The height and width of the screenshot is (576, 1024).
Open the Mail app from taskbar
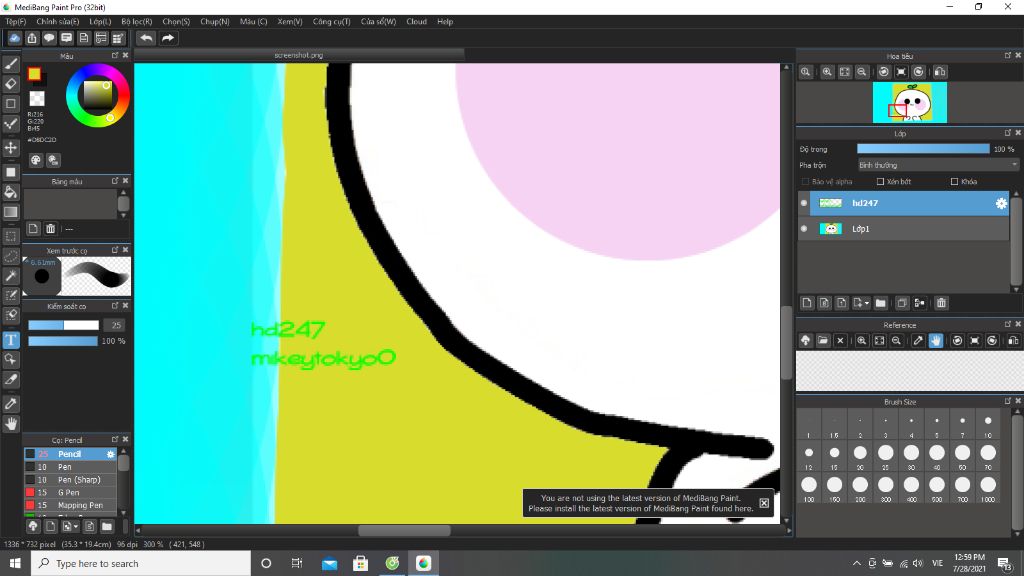[329, 563]
